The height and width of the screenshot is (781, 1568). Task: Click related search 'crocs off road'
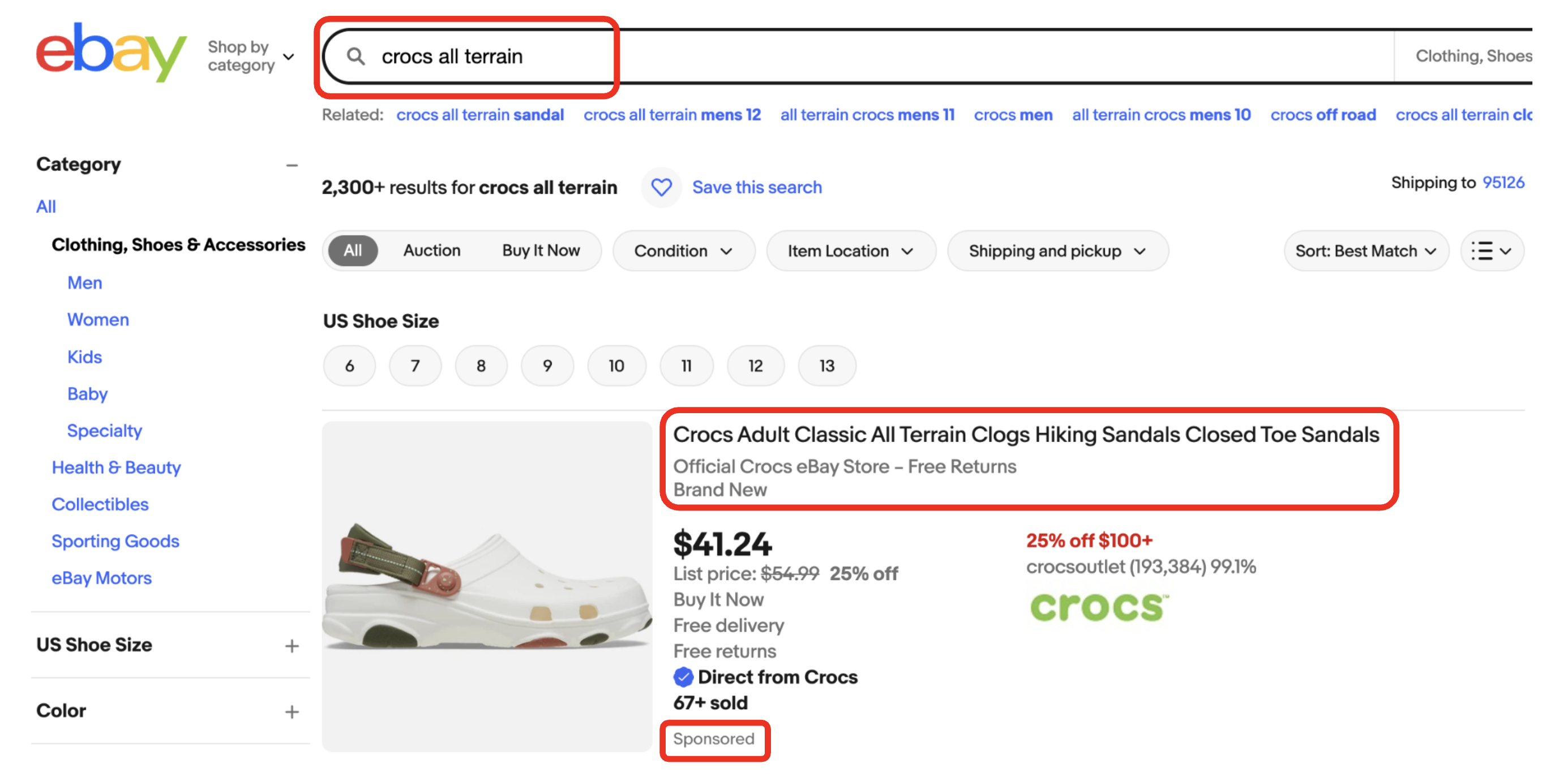[1323, 114]
